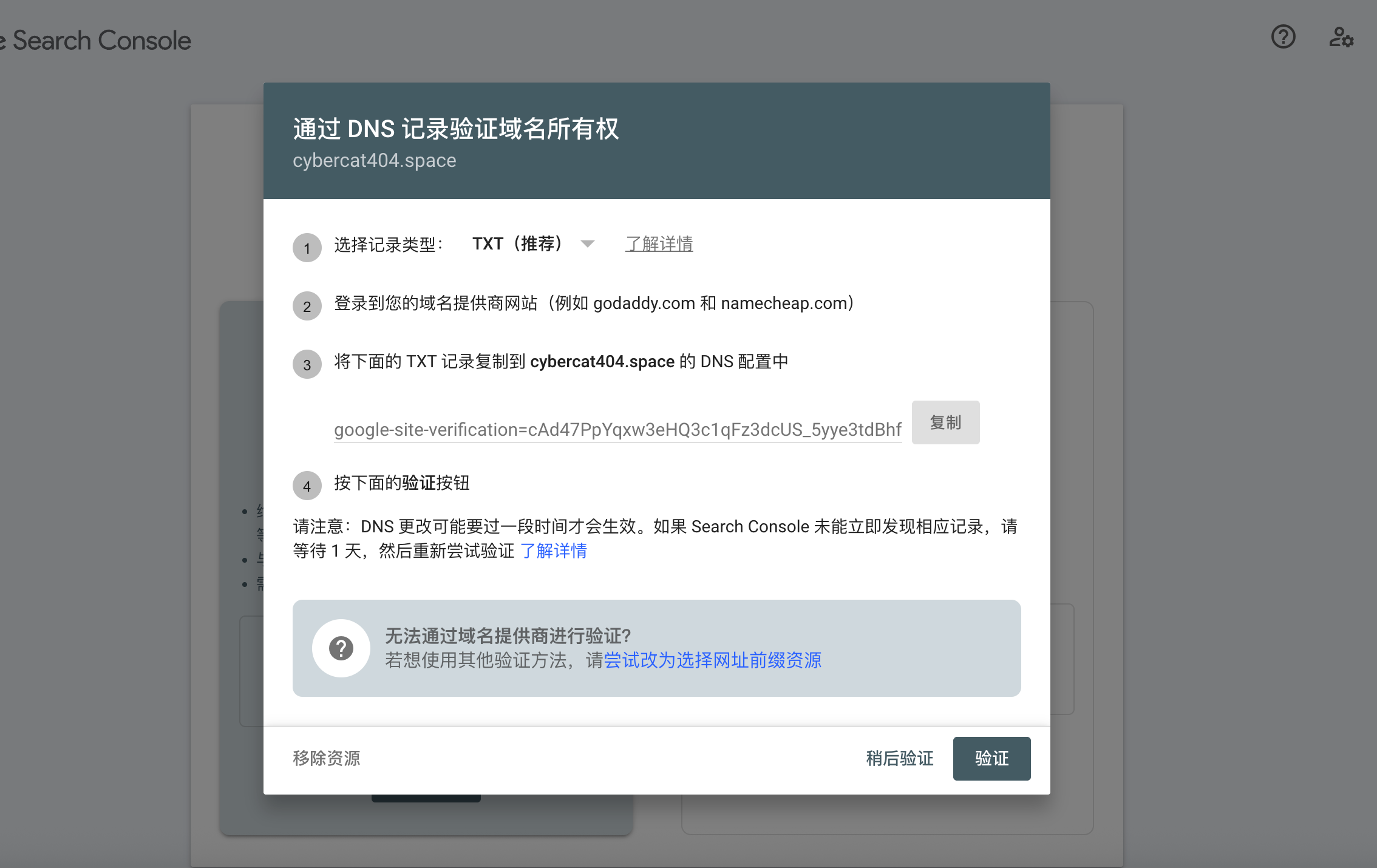Image resolution: width=1377 pixels, height=868 pixels.
Task: Expand the TXT record type dropdown
Action: [533, 244]
